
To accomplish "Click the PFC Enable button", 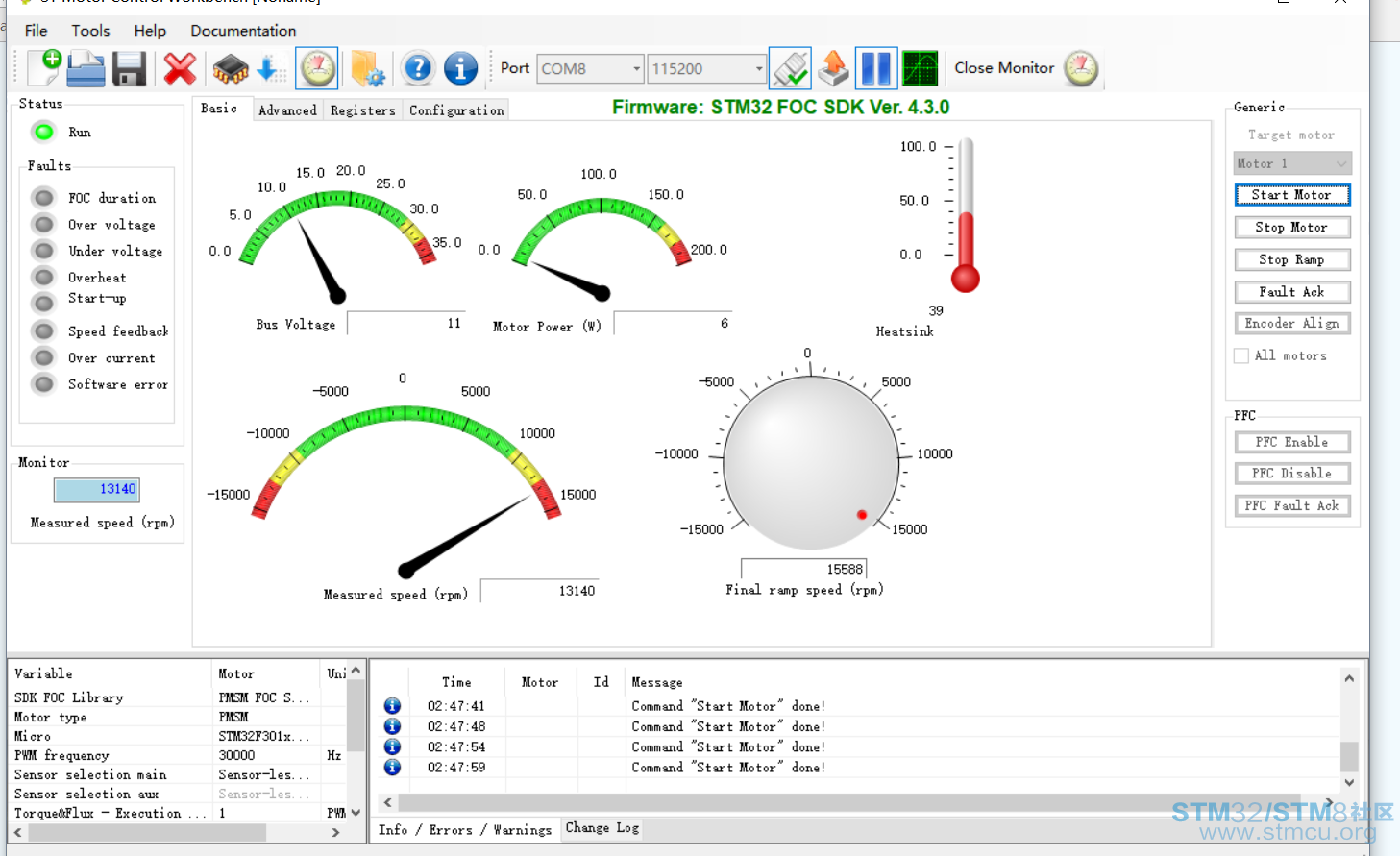I will click(1292, 442).
